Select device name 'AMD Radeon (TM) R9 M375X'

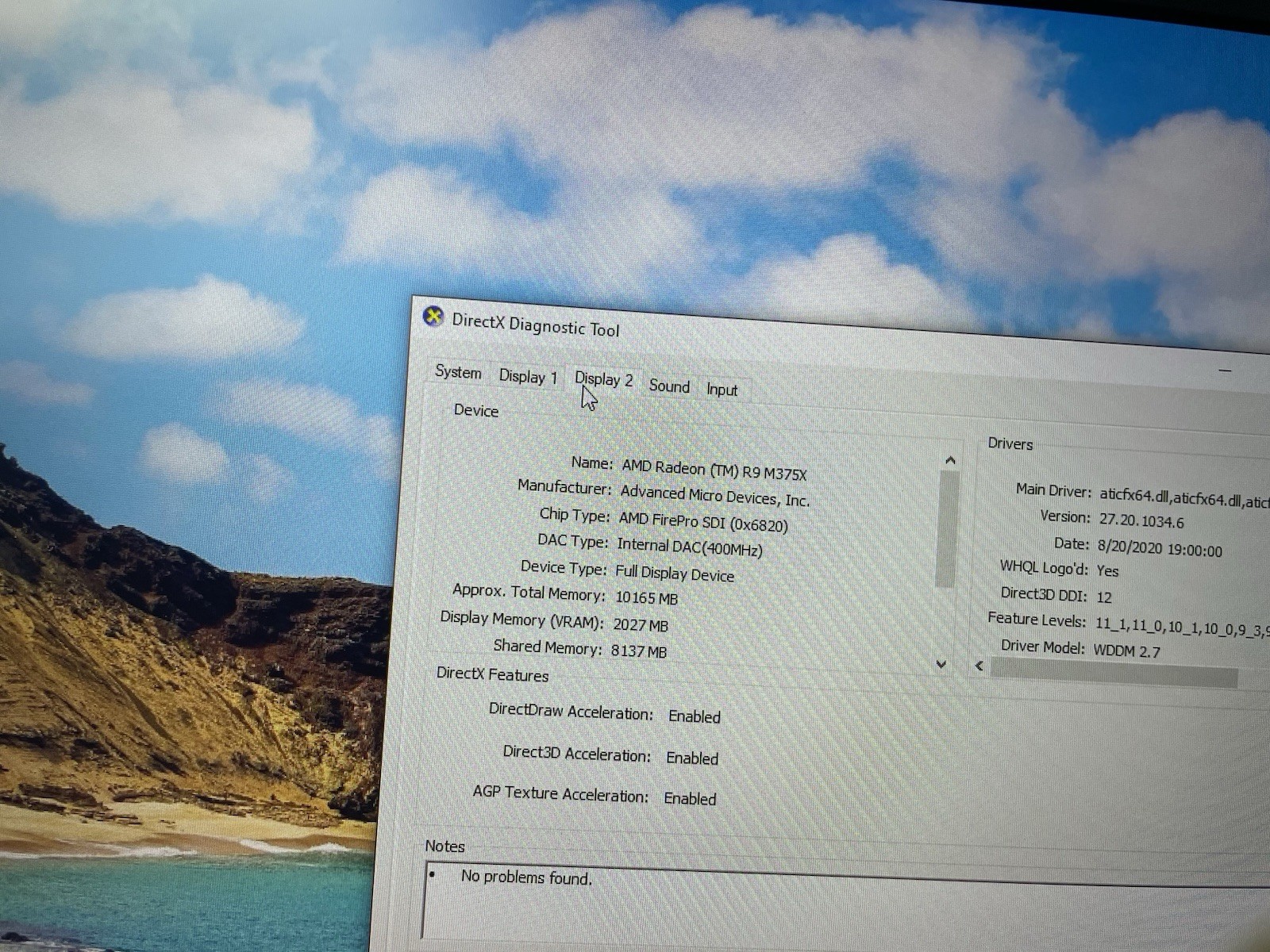tap(714, 470)
